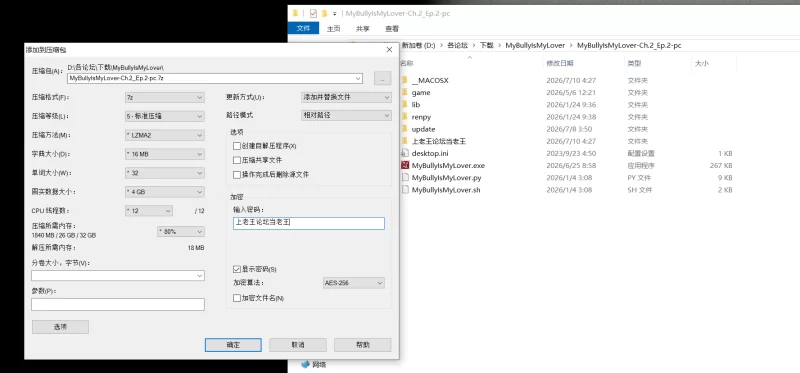Open the 路径模式 相对路径 dropdown
800x373 pixels.
point(346,115)
